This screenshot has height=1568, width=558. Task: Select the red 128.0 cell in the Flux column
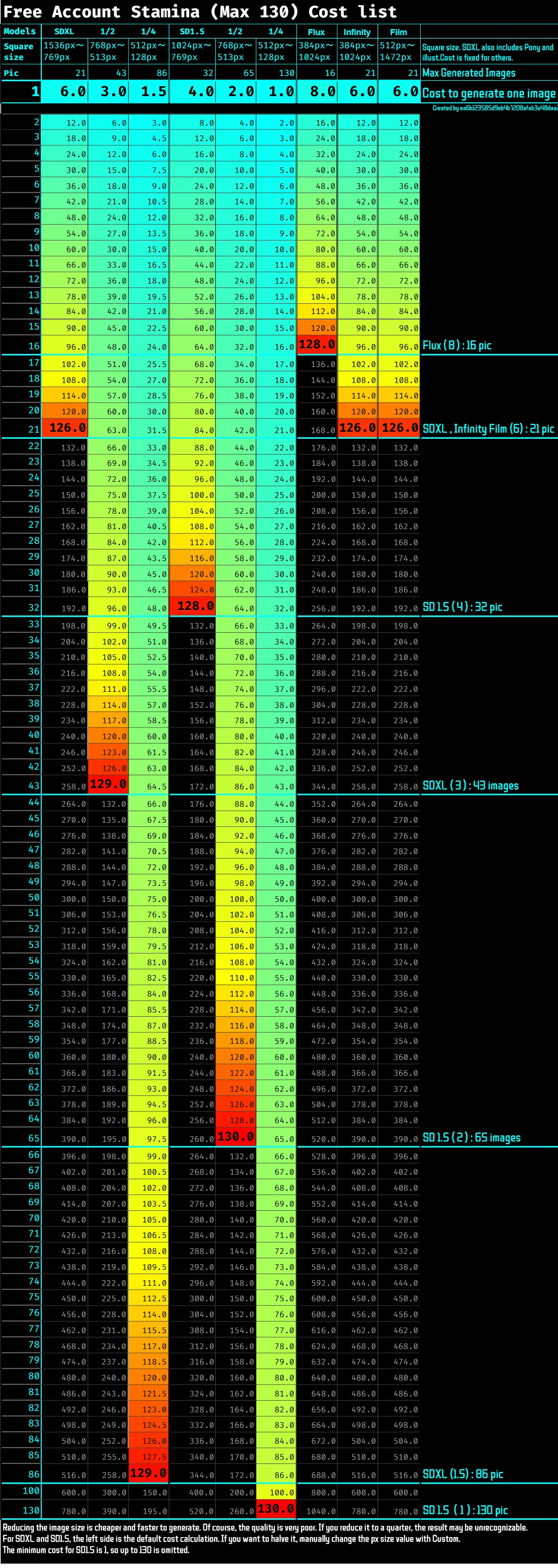click(x=316, y=345)
